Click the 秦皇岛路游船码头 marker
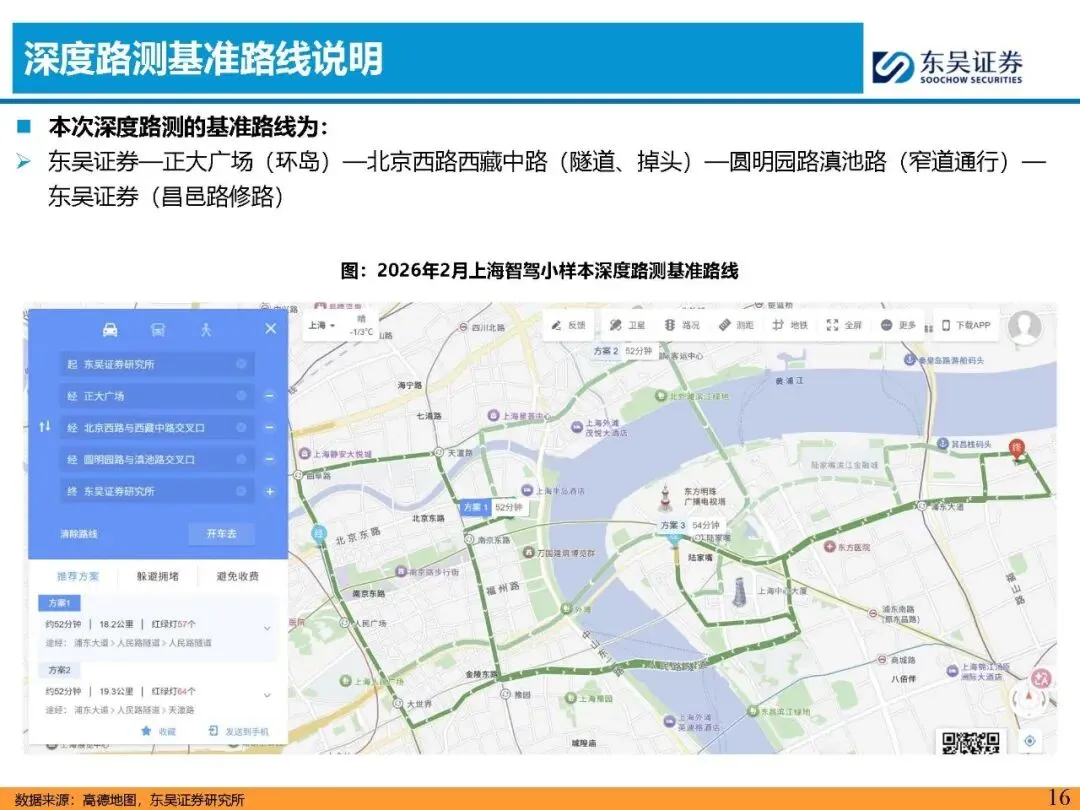 pyautogui.click(x=909, y=360)
